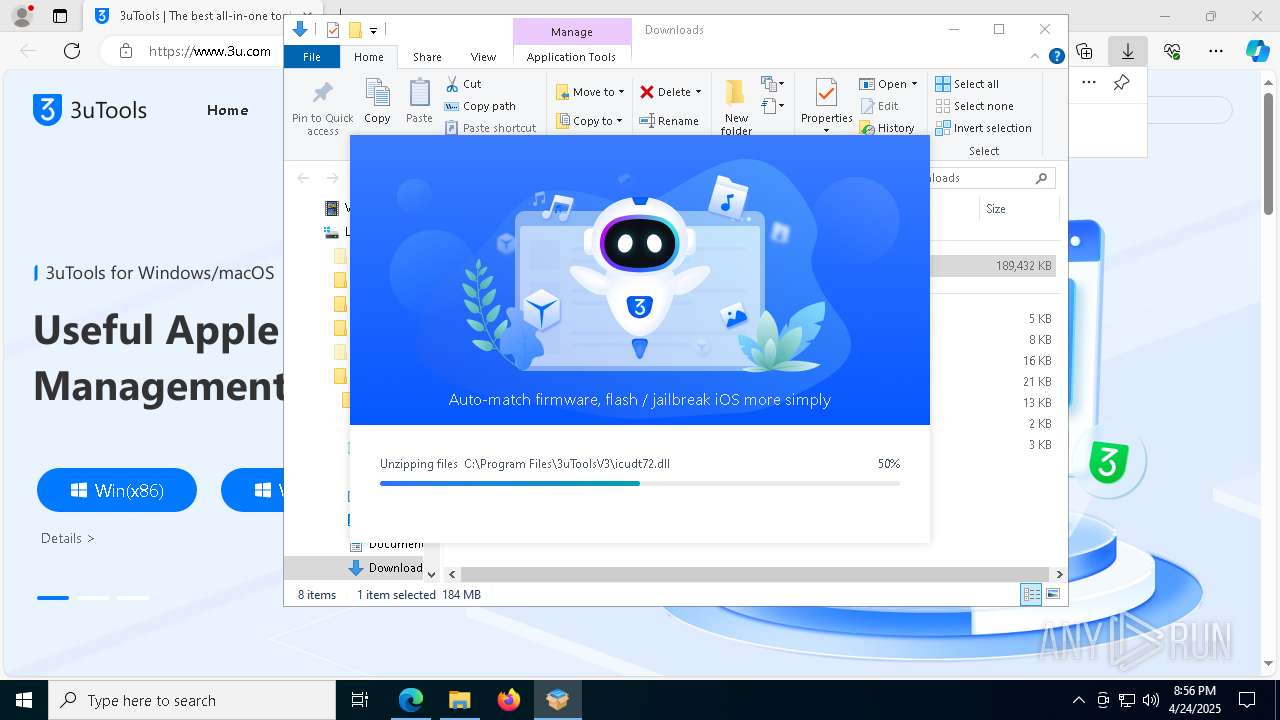Open Edge Downloads icon

1128,51
